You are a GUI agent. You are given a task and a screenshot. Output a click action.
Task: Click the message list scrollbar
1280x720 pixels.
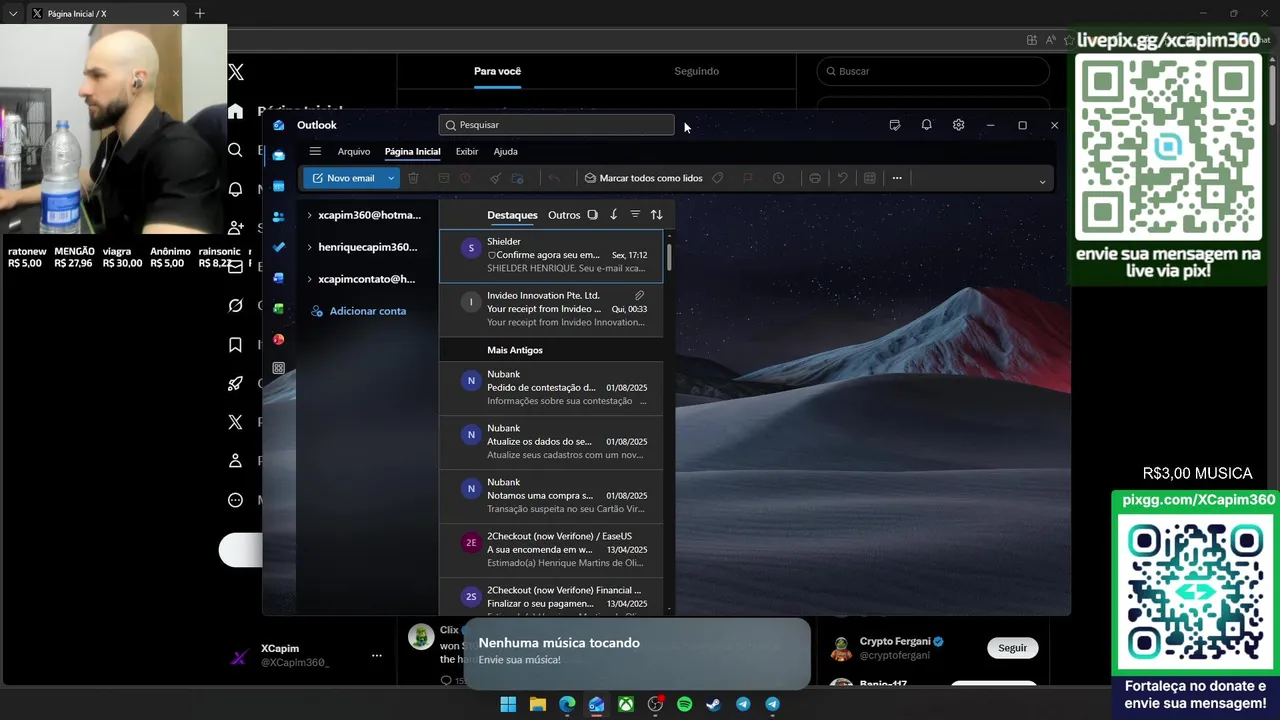click(x=669, y=255)
